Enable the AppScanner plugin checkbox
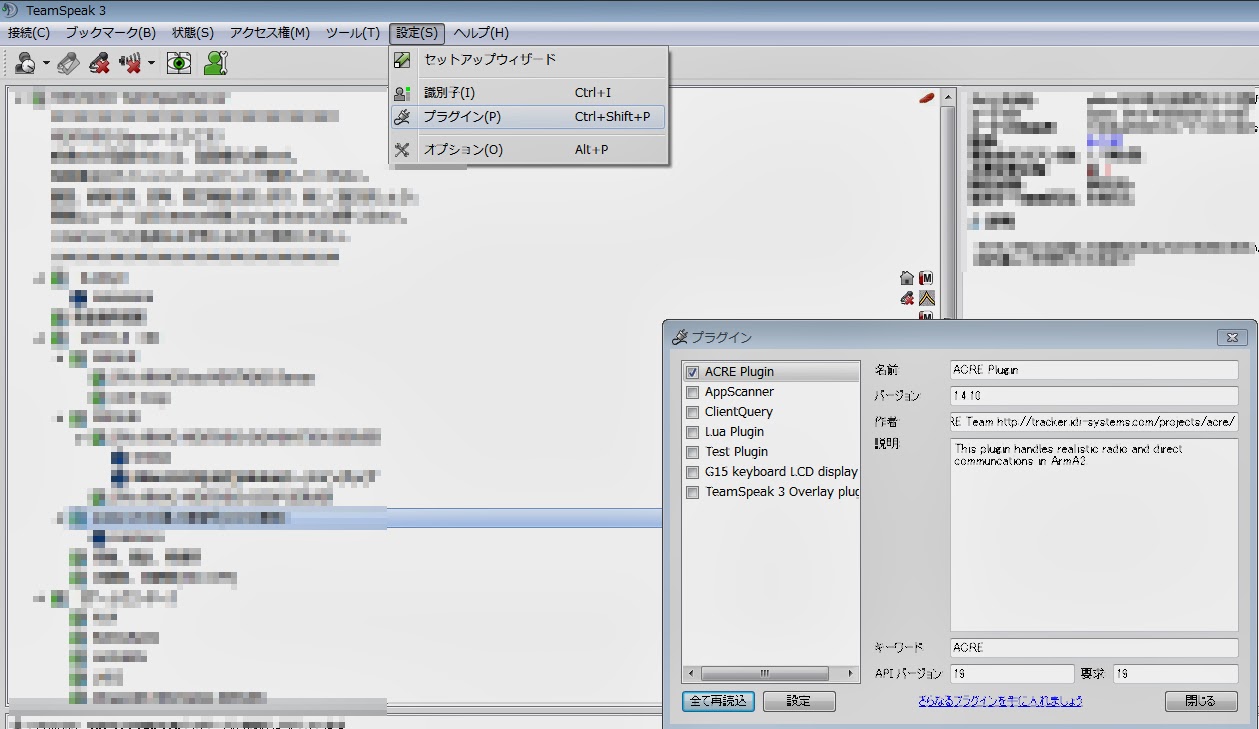Image resolution: width=1259 pixels, height=729 pixels. pos(692,392)
